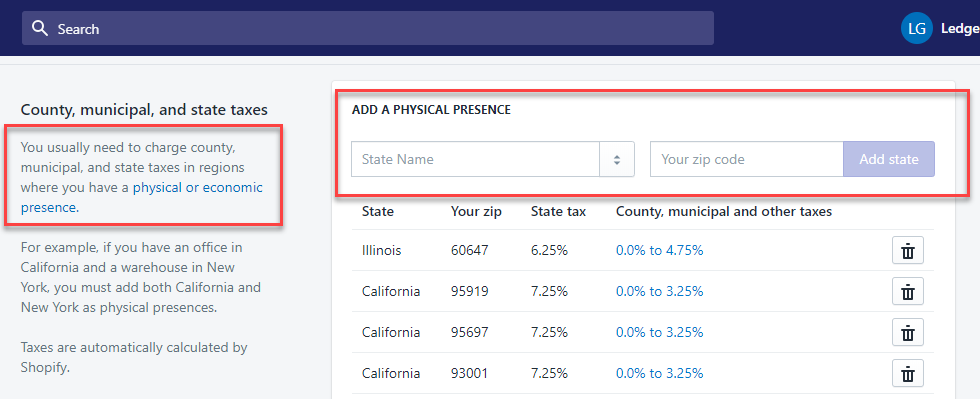This screenshot has height=399, width=980.
Task: Trash the California 93001 entry
Action: [908, 374]
